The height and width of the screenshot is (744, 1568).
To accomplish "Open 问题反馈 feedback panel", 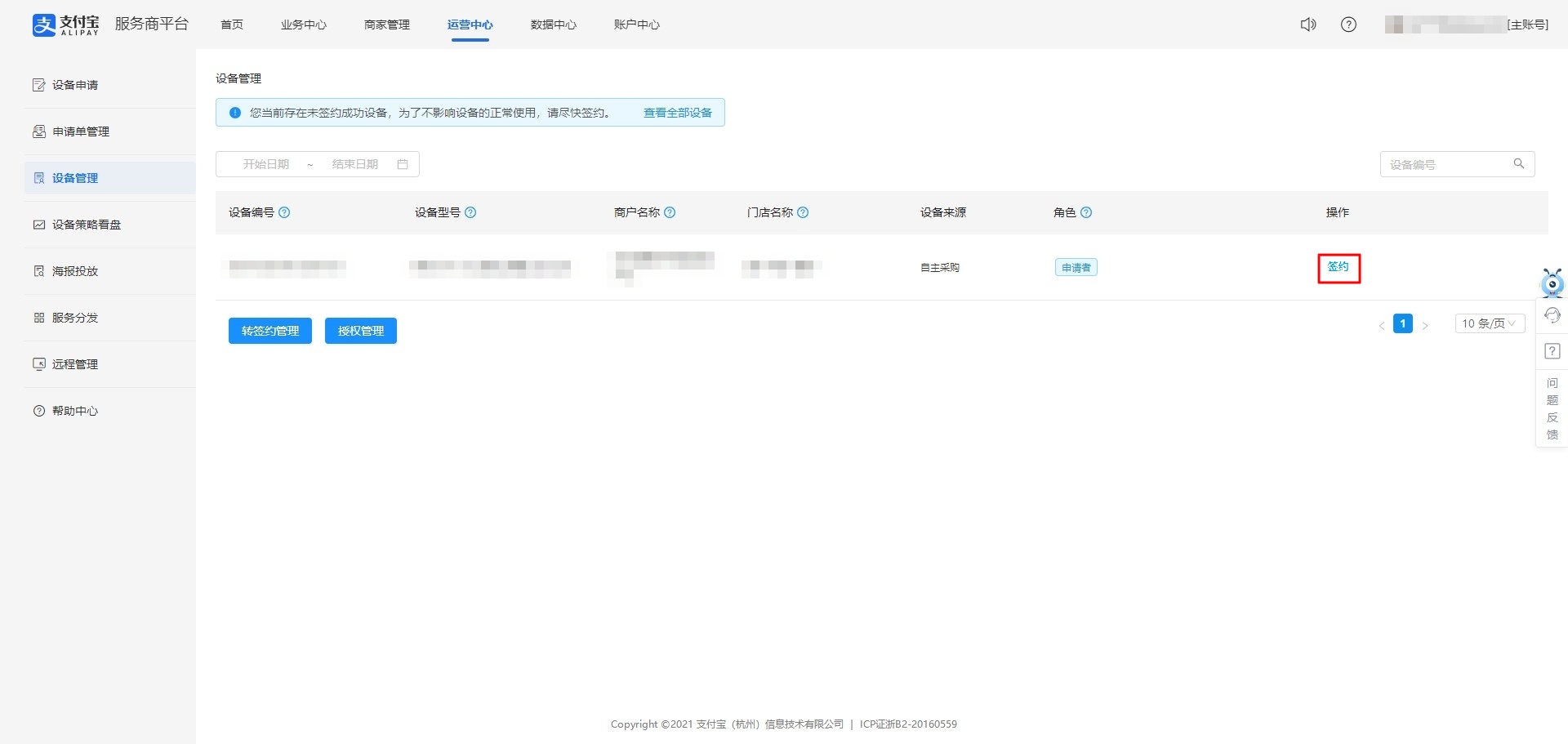I will [x=1552, y=408].
